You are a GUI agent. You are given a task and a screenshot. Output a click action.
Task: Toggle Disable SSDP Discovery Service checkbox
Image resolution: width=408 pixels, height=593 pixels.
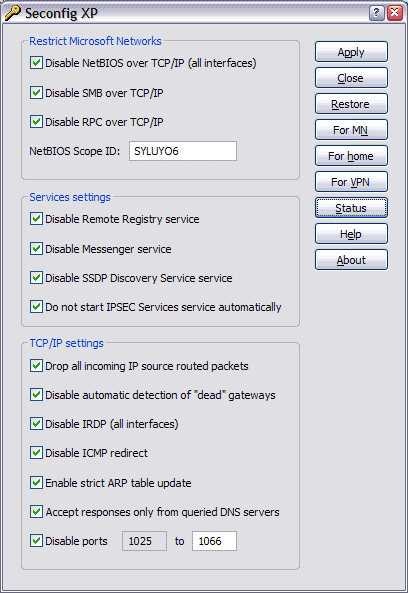pyautogui.click(x=36, y=278)
